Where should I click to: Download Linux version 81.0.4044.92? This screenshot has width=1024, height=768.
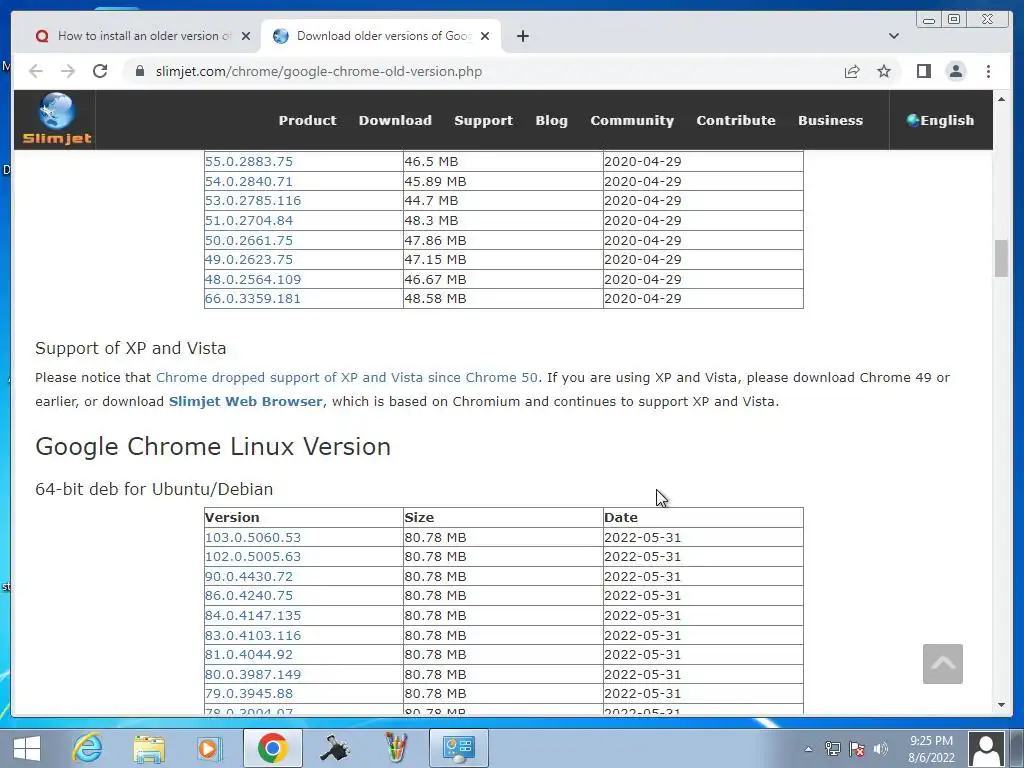(x=249, y=654)
